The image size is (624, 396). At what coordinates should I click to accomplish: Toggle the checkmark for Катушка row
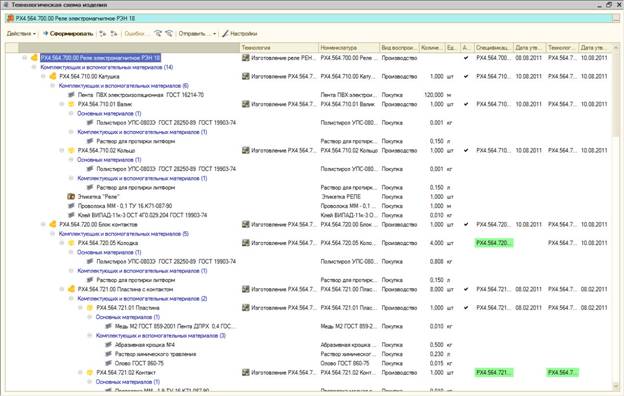[x=466, y=76]
